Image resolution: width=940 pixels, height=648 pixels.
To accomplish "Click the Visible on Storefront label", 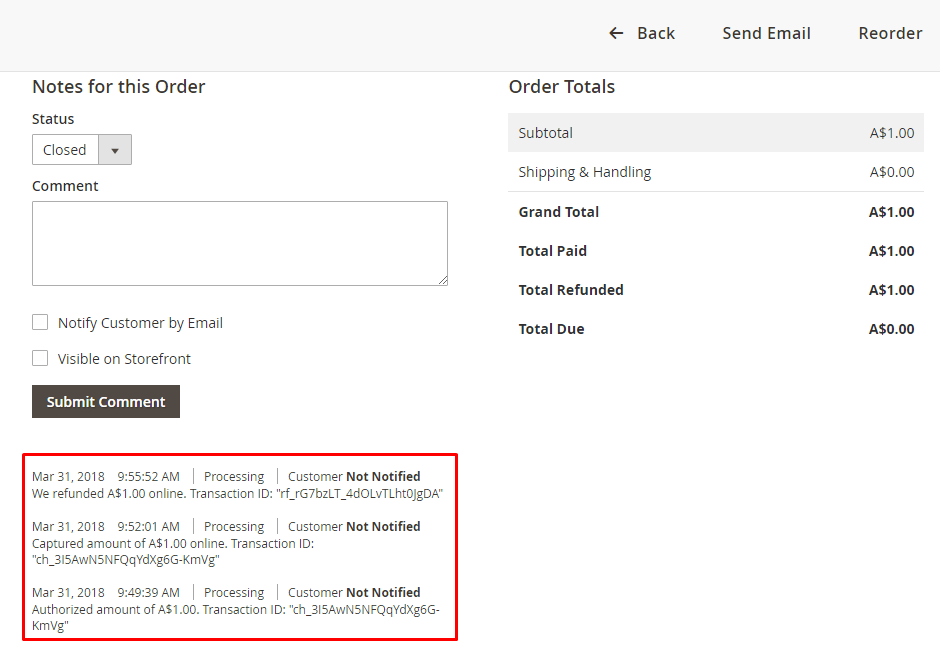I will [x=124, y=359].
